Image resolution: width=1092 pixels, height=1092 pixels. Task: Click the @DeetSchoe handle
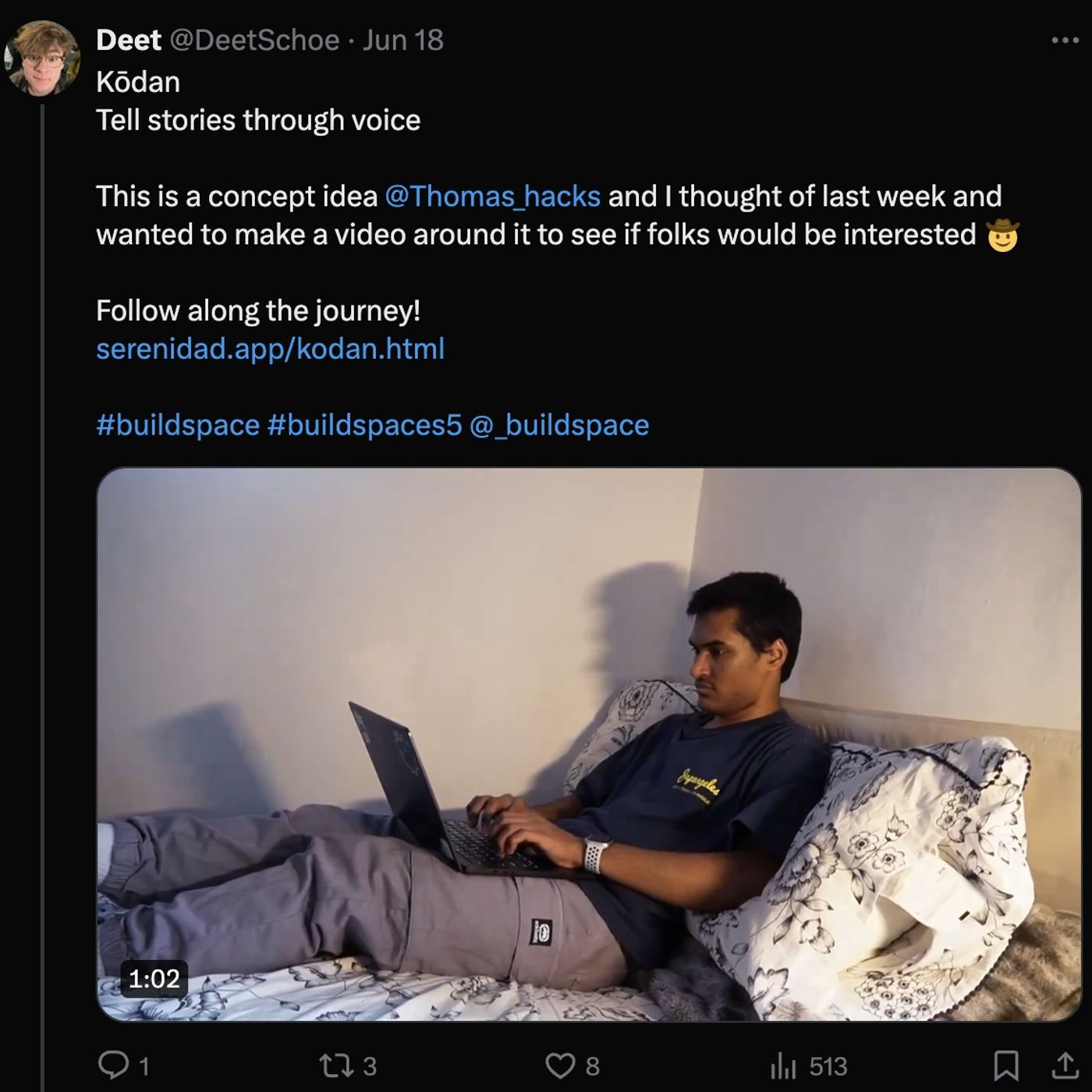[x=254, y=40]
